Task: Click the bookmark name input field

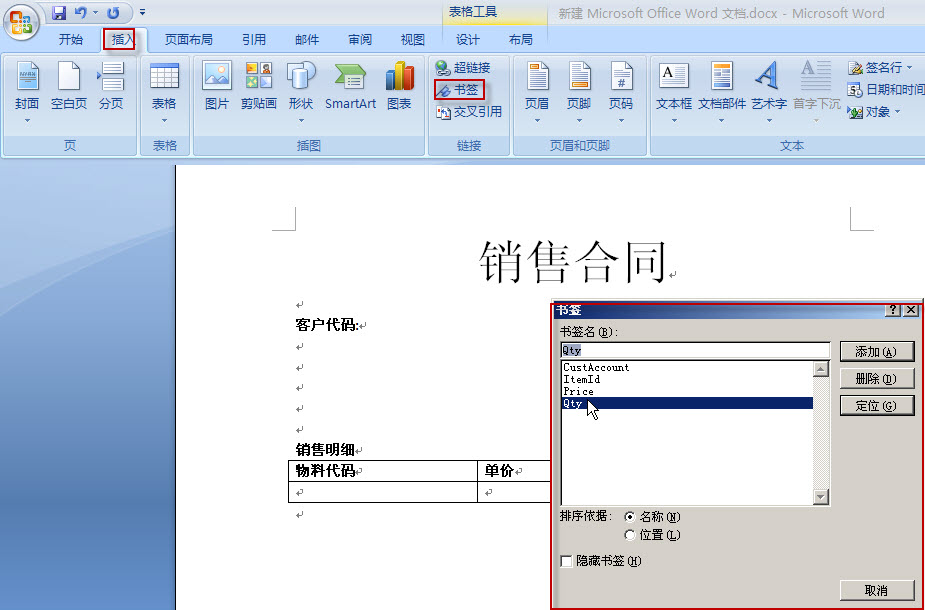Action: [x=695, y=350]
